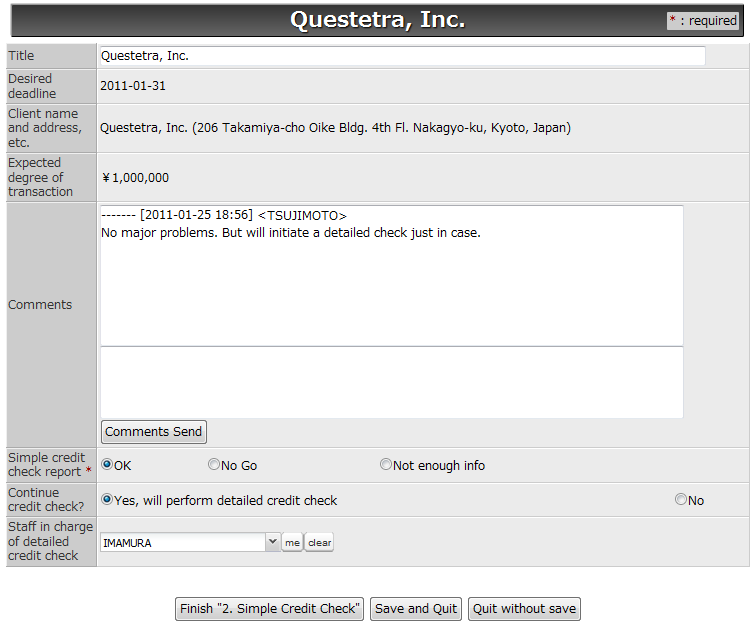Screen dimensions: 756x630
Task: Click the 'Comments' row label
Action: click(40, 305)
